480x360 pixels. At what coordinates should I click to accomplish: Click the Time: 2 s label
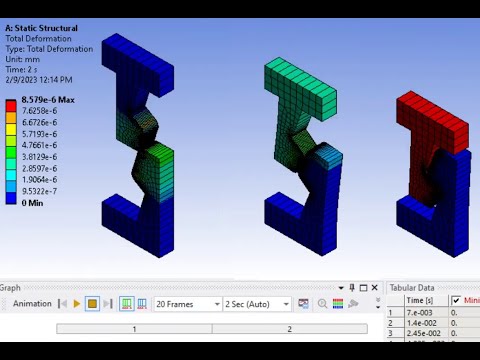pos(21,70)
